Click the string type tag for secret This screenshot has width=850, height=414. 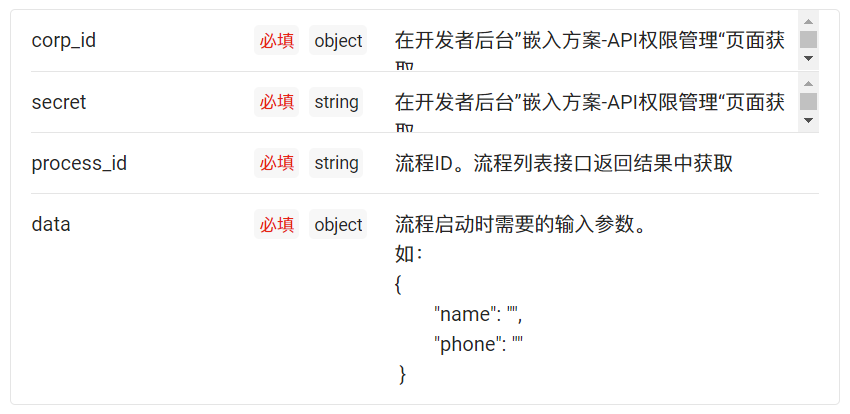pyautogui.click(x=336, y=102)
